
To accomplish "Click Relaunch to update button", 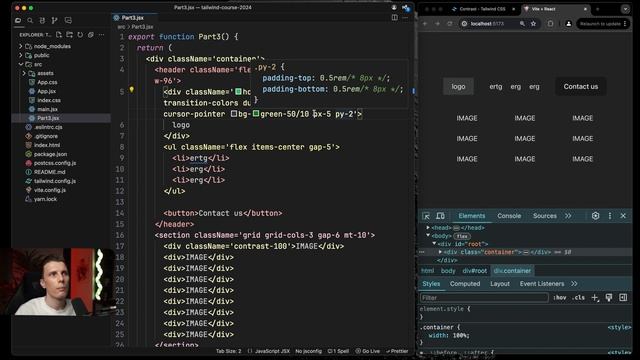I will (602, 24).
